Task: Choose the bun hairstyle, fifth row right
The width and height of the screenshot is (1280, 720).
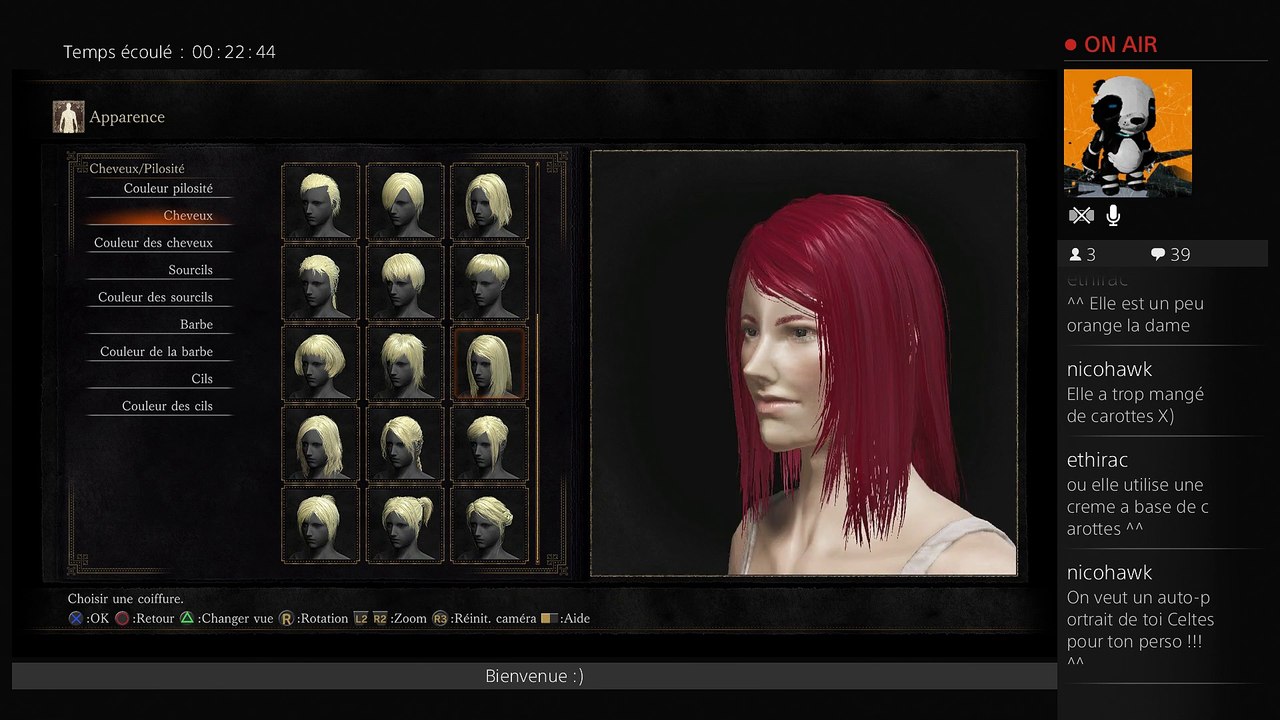Action: 490,524
